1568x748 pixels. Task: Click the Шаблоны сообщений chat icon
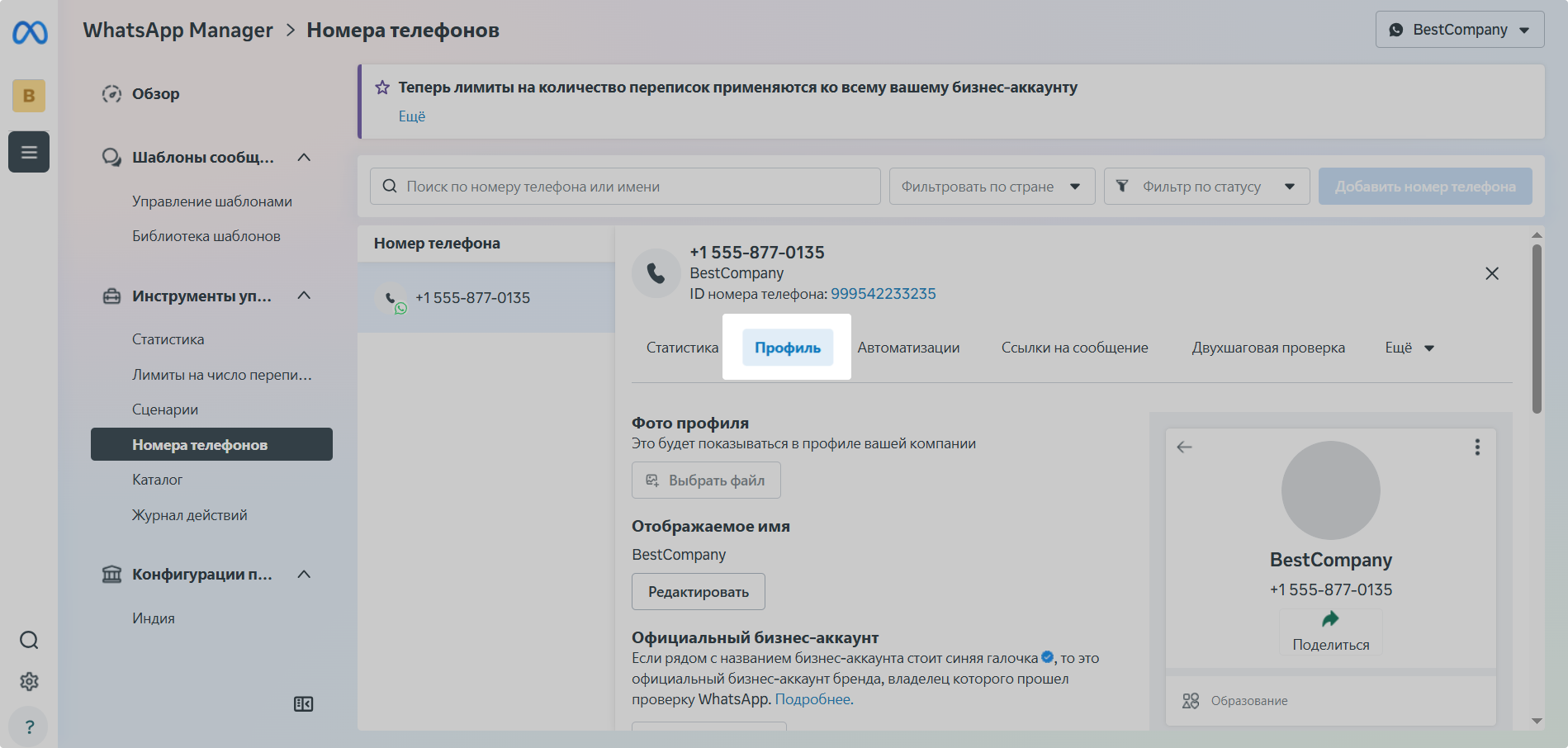(x=111, y=157)
